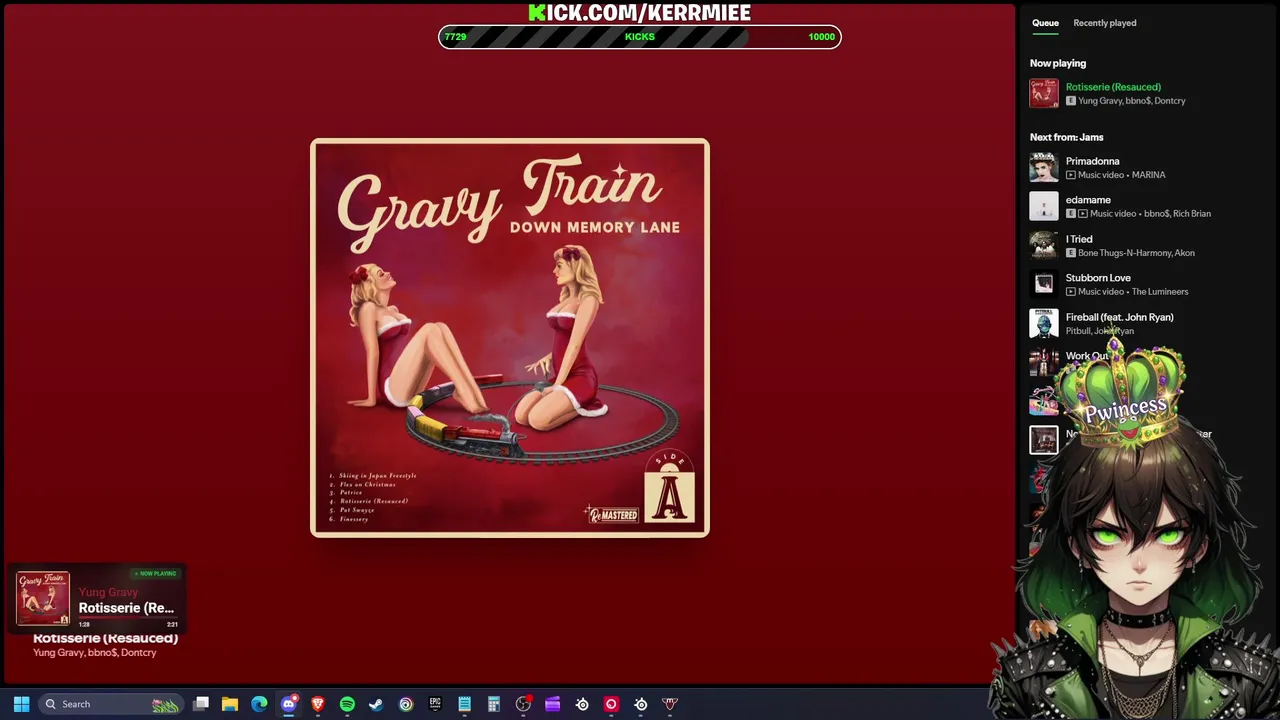Screen dimensions: 1280x720
Task: Click the explicit E badge under I Tried
Action: pos(1070,253)
